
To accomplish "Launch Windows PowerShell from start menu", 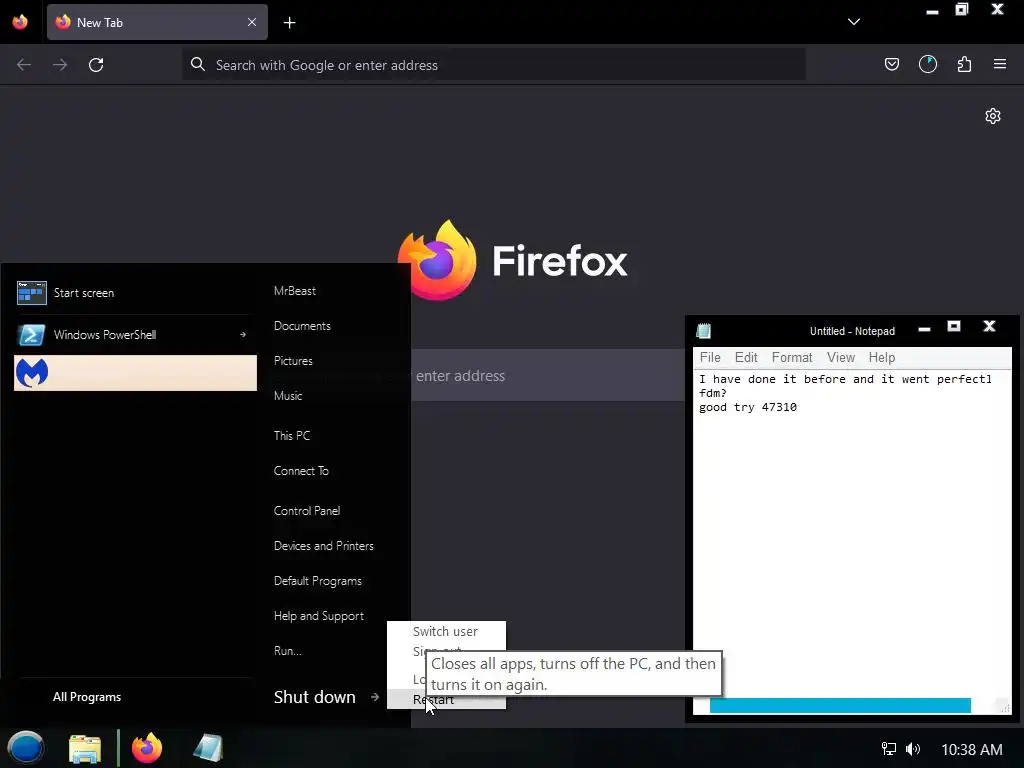I will point(135,335).
